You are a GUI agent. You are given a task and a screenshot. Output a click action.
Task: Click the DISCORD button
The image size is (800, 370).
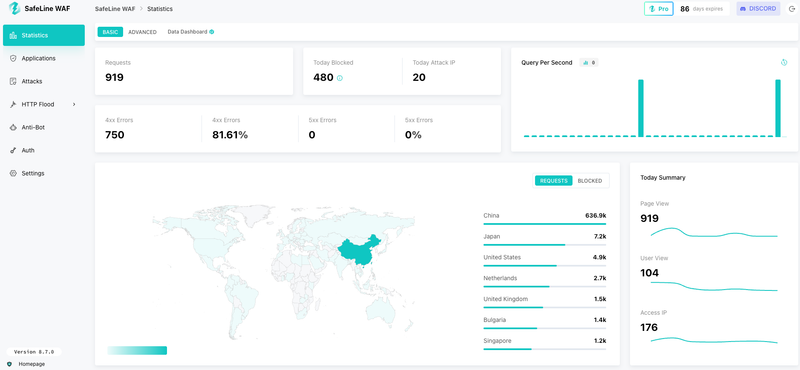758,9
